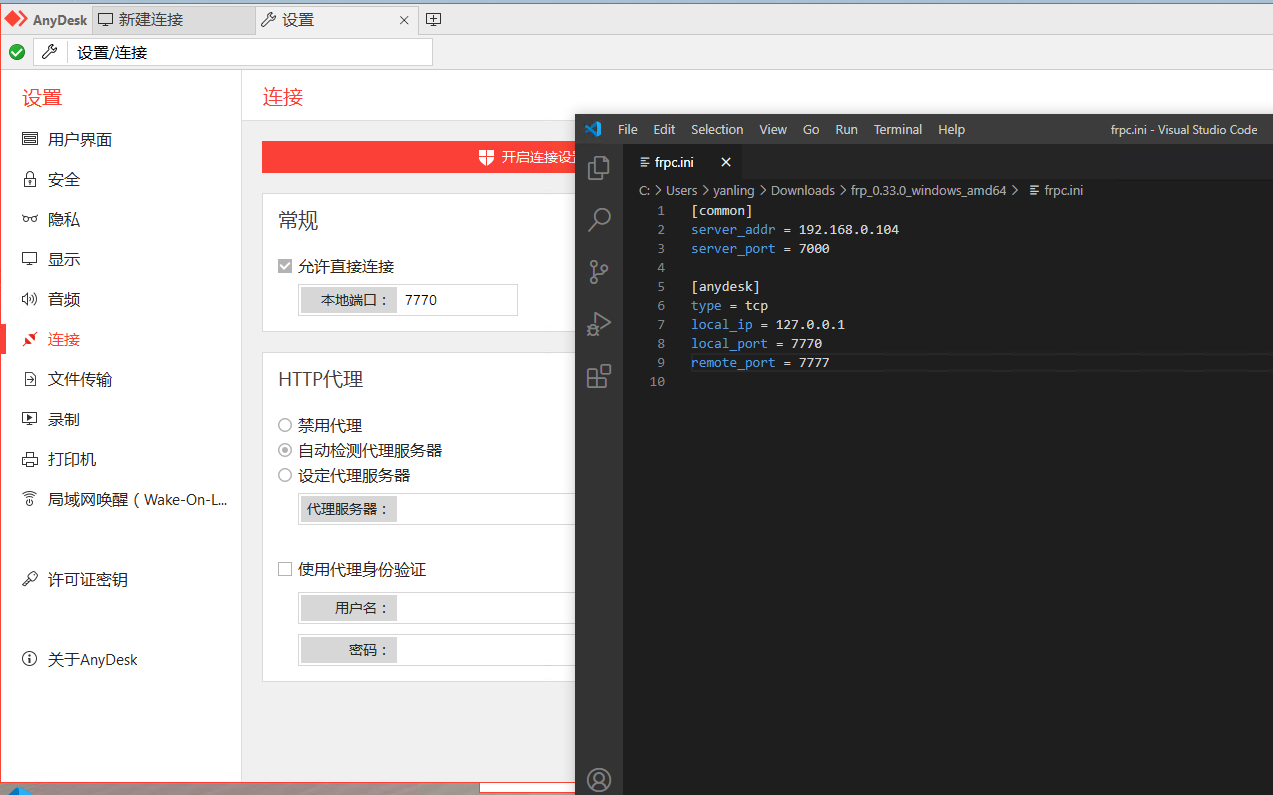Open the Search panel in VS Code
1273x795 pixels.
coord(598,220)
